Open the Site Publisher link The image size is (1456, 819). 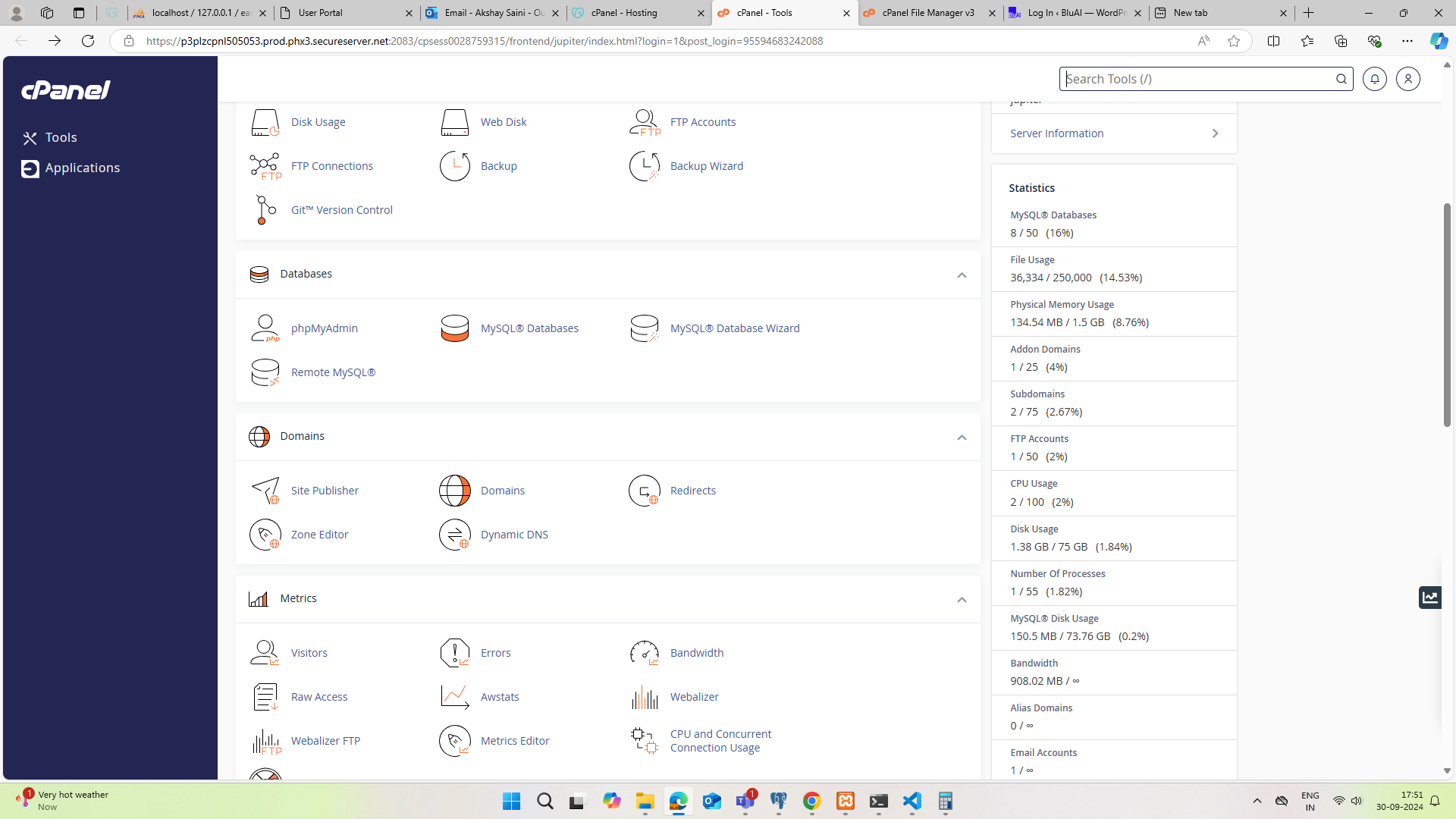pyautogui.click(x=325, y=491)
